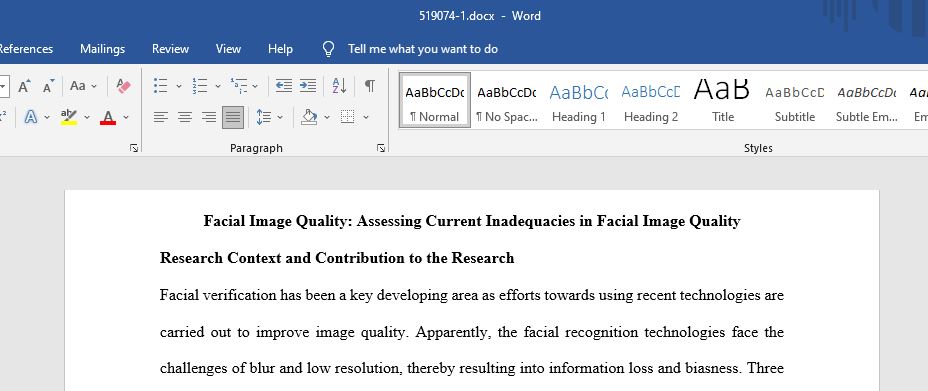Open multilevel list dropdown arrow
The image size is (928, 391).
pyautogui.click(x=255, y=86)
